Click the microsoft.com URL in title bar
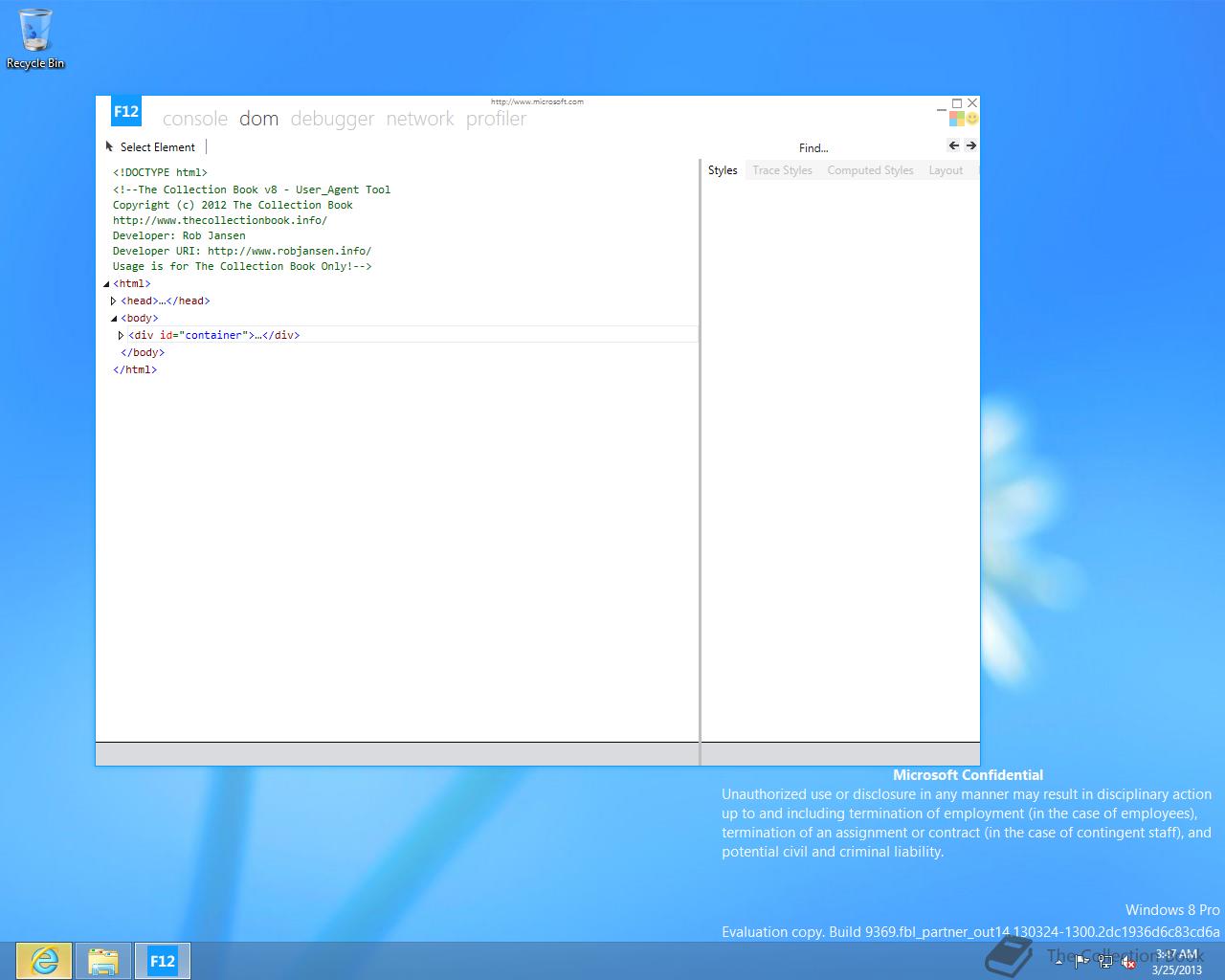Viewport: 1225px width, 980px height. tap(537, 101)
